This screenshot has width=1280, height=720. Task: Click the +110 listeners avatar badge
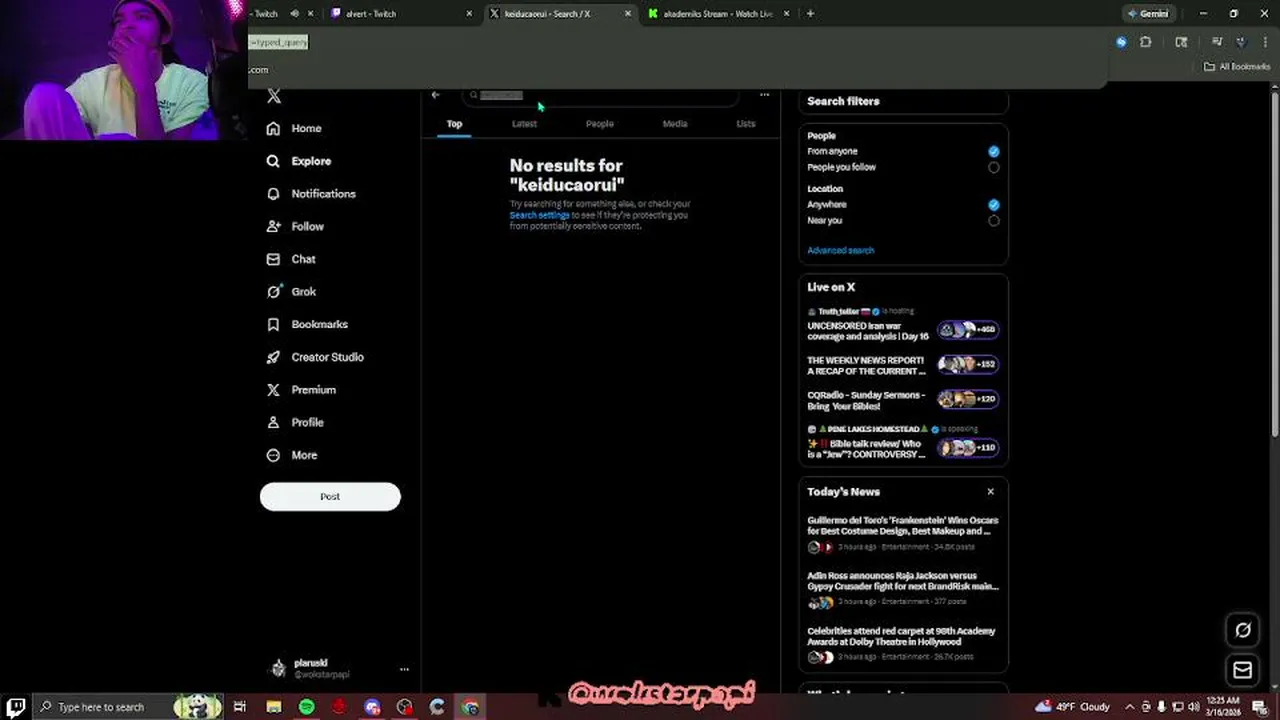pyautogui.click(x=968, y=447)
